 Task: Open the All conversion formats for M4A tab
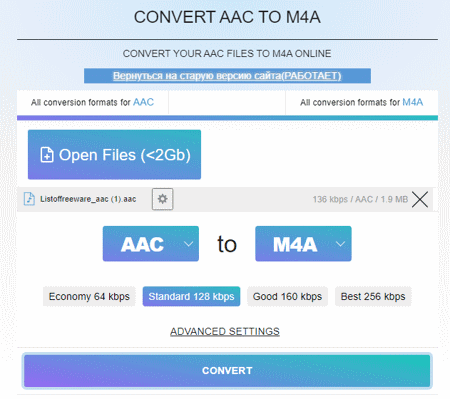pyautogui.click(x=362, y=102)
